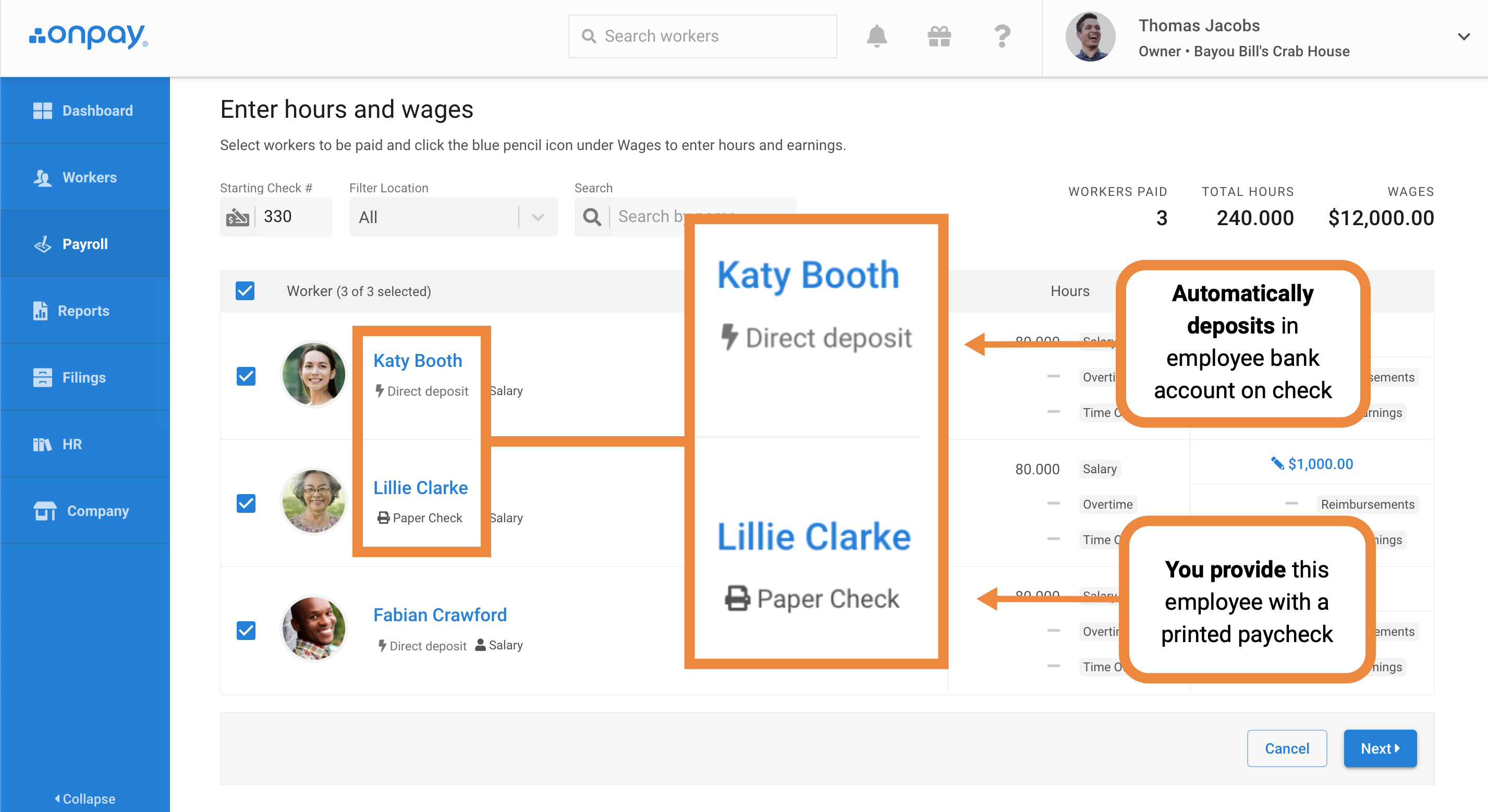Click the OnPay logo
This screenshot has width=1488, height=812.
coord(89,36)
